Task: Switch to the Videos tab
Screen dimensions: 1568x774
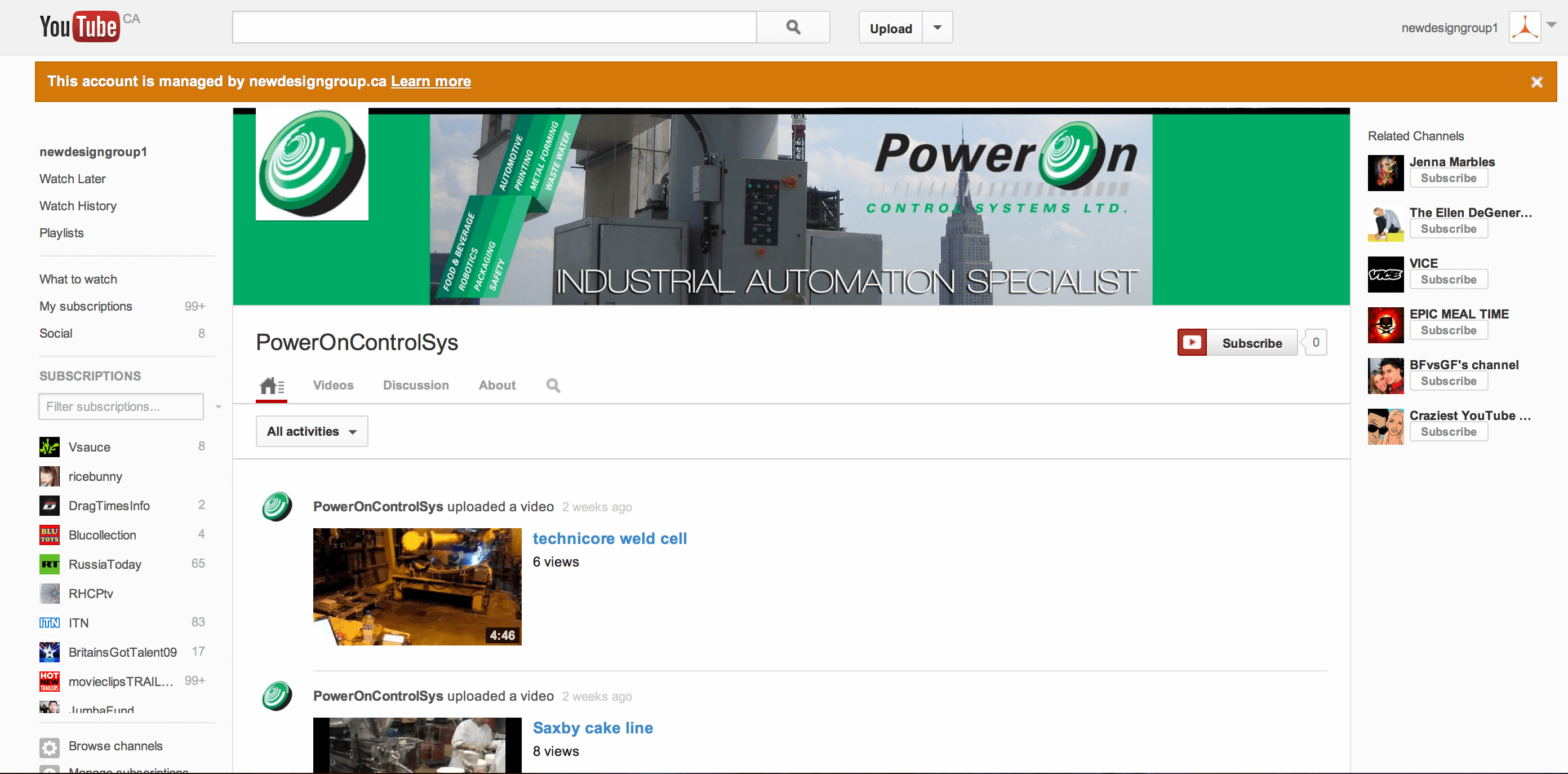Action: (x=333, y=386)
